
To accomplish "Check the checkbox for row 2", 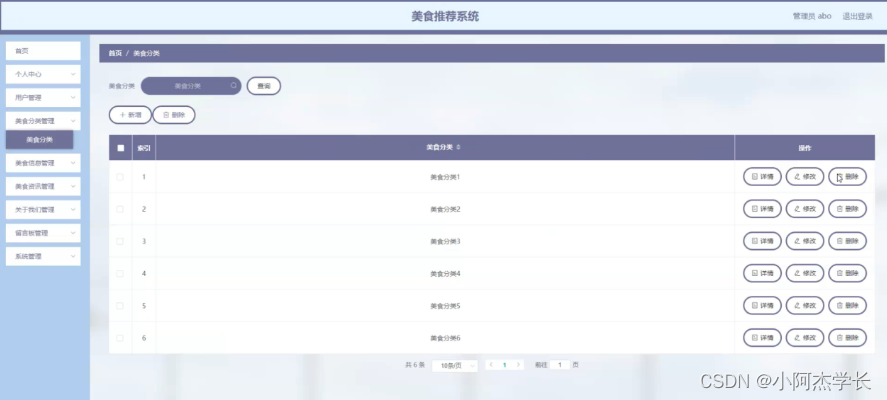I will pyautogui.click(x=120, y=209).
